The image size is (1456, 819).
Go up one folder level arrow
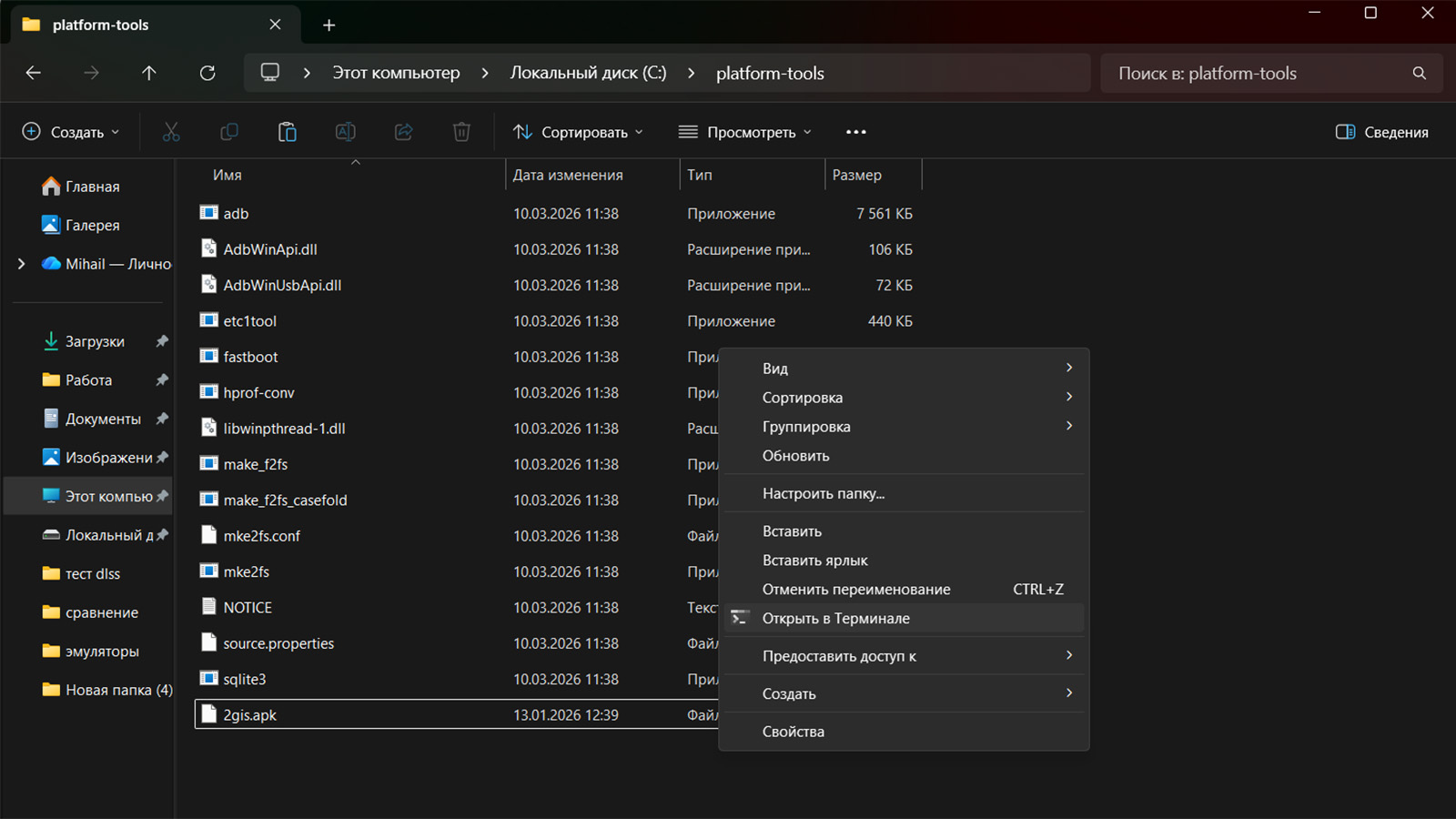pos(149,73)
